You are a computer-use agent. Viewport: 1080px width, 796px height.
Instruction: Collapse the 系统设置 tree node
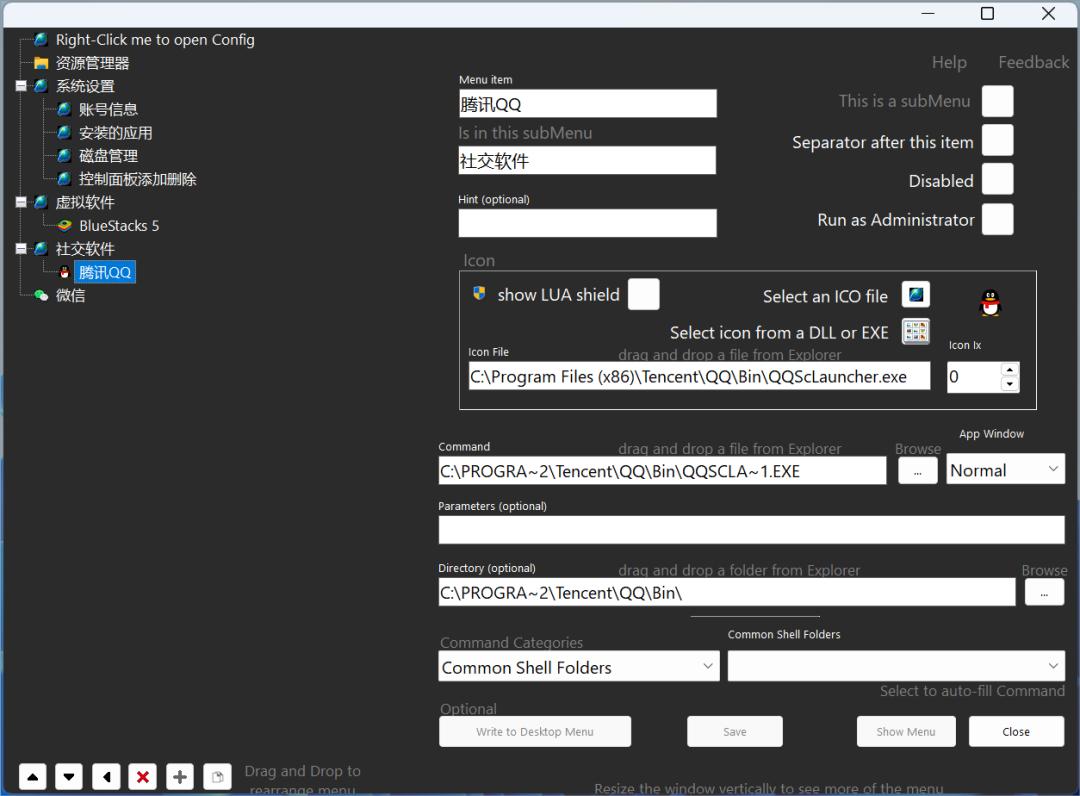click(21, 86)
